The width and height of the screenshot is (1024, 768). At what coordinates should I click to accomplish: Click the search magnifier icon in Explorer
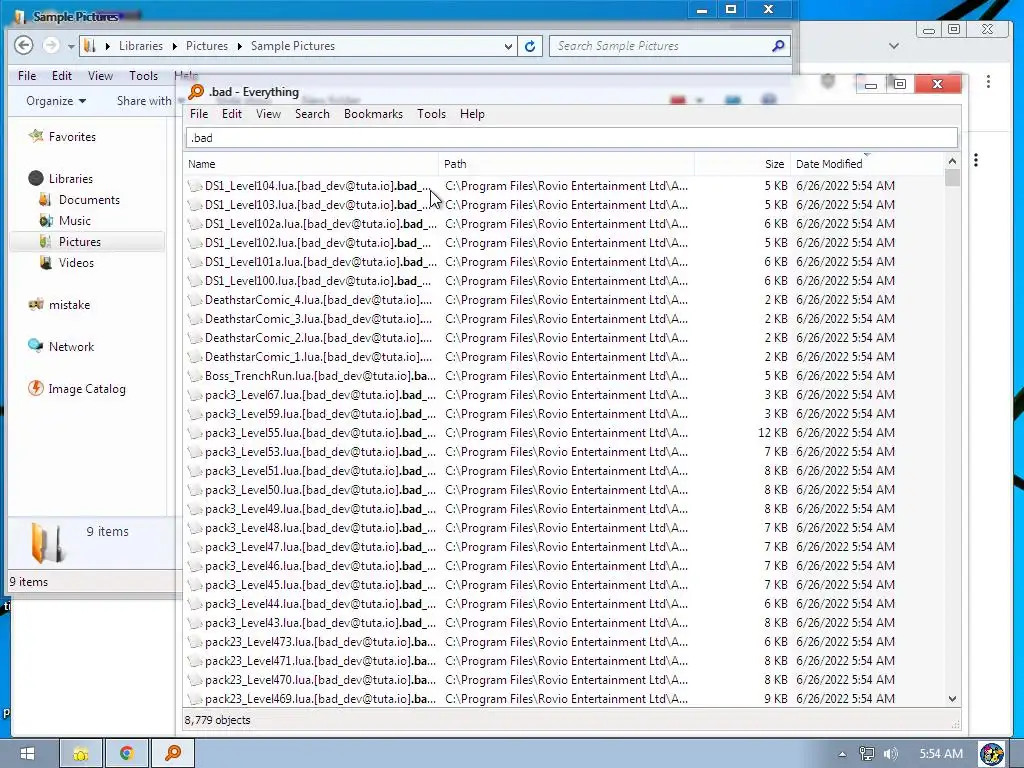click(778, 46)
